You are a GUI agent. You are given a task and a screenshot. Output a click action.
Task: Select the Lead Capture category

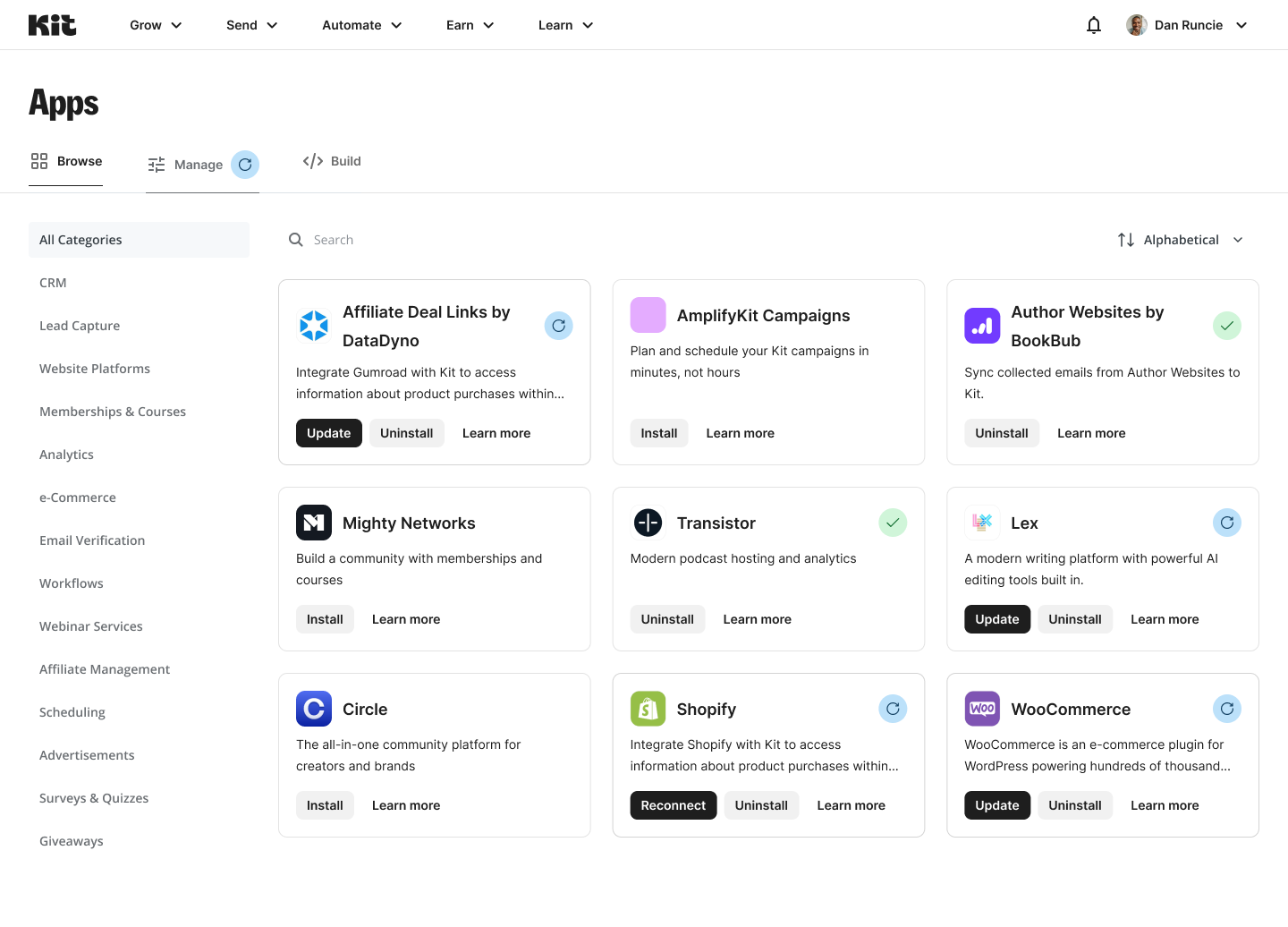[x=139, y=326]
